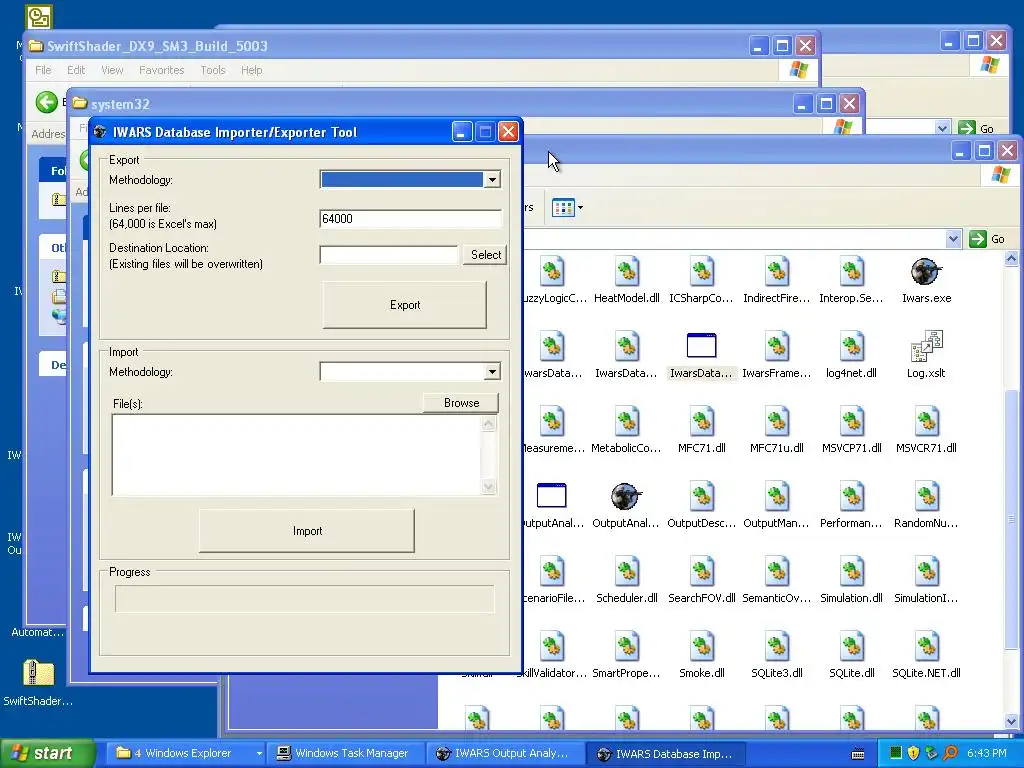1024x768 pixels.
Task: Select the SearchFOV.dll file icon
Action: 701,572
